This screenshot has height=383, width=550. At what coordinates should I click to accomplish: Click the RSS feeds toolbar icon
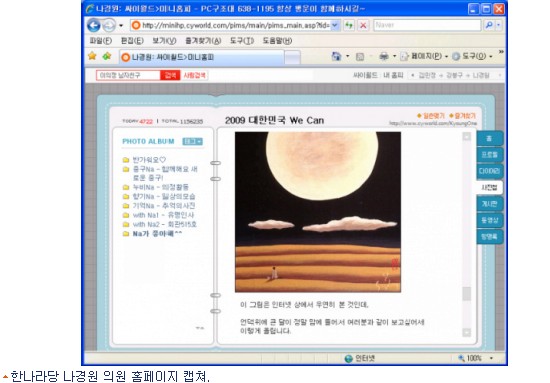pos(360,56)
